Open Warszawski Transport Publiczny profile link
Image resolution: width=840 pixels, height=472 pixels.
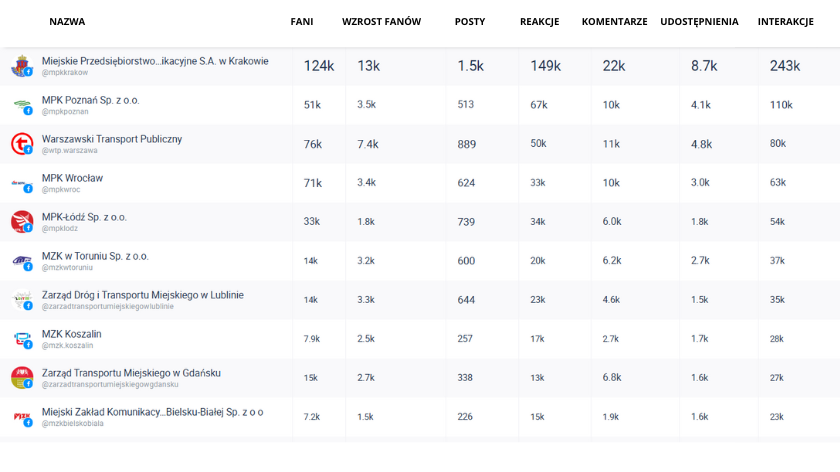tap(112, 139)
